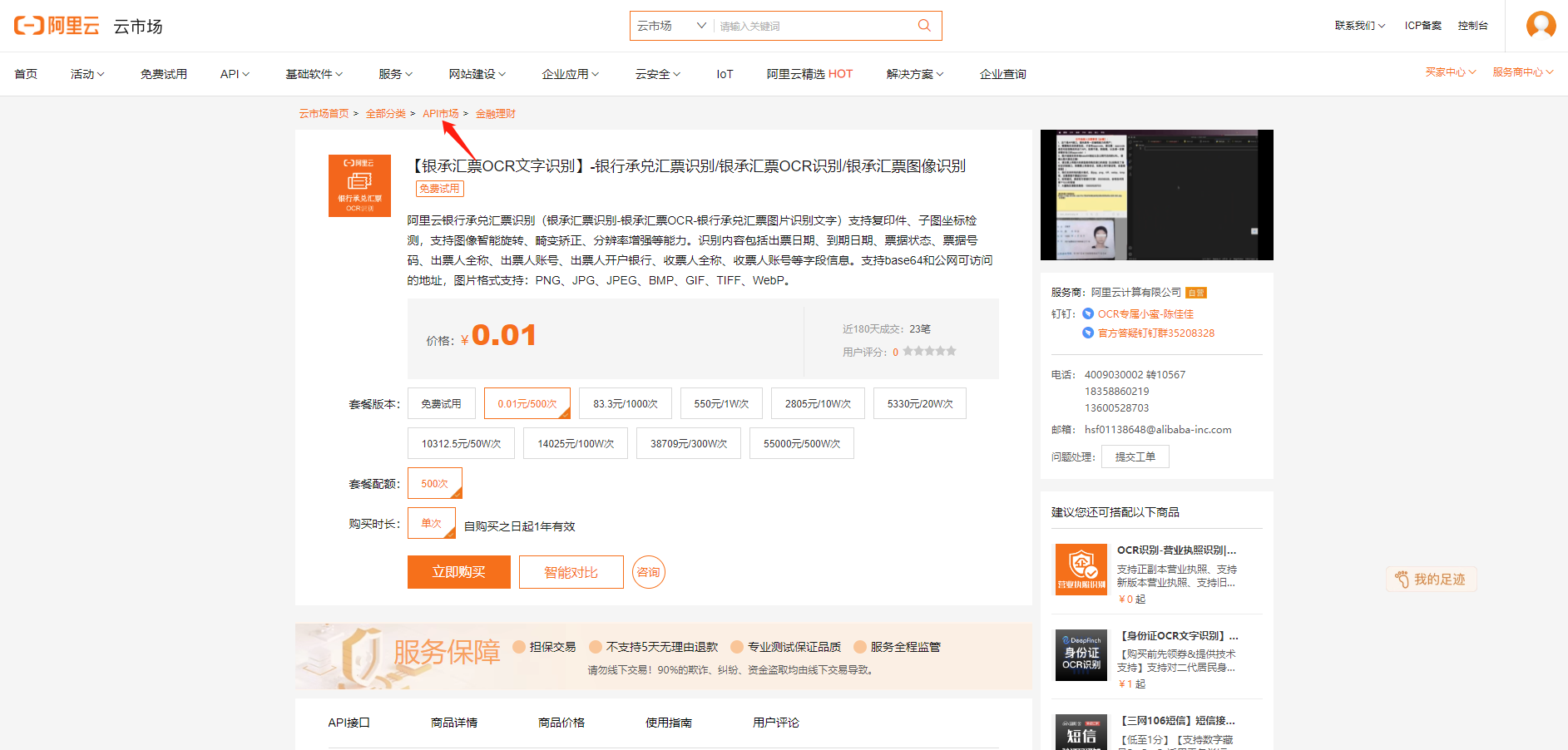The width and height of the screenshot is (1568, 750).
Task: Expand the 网站建设 menu
Action: click(477, 74)
